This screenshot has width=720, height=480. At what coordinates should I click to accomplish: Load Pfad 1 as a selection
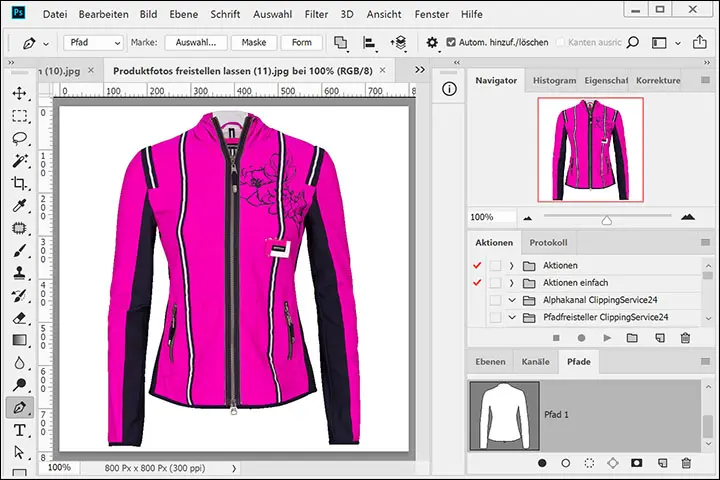pos(589,463)
